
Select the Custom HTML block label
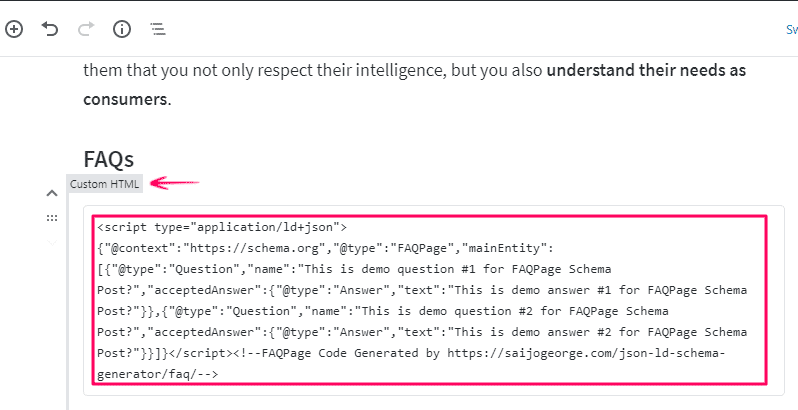[x=105, y=184]
